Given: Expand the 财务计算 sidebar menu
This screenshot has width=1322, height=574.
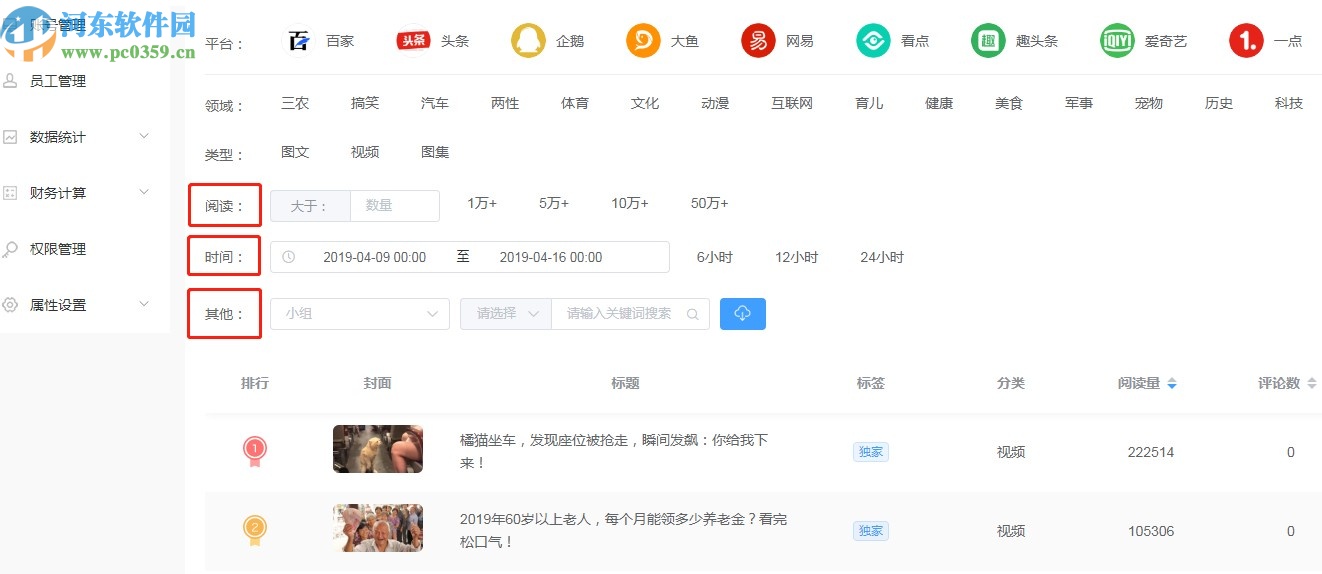Looking at the screenshot, I should click(x=144, y=192).
